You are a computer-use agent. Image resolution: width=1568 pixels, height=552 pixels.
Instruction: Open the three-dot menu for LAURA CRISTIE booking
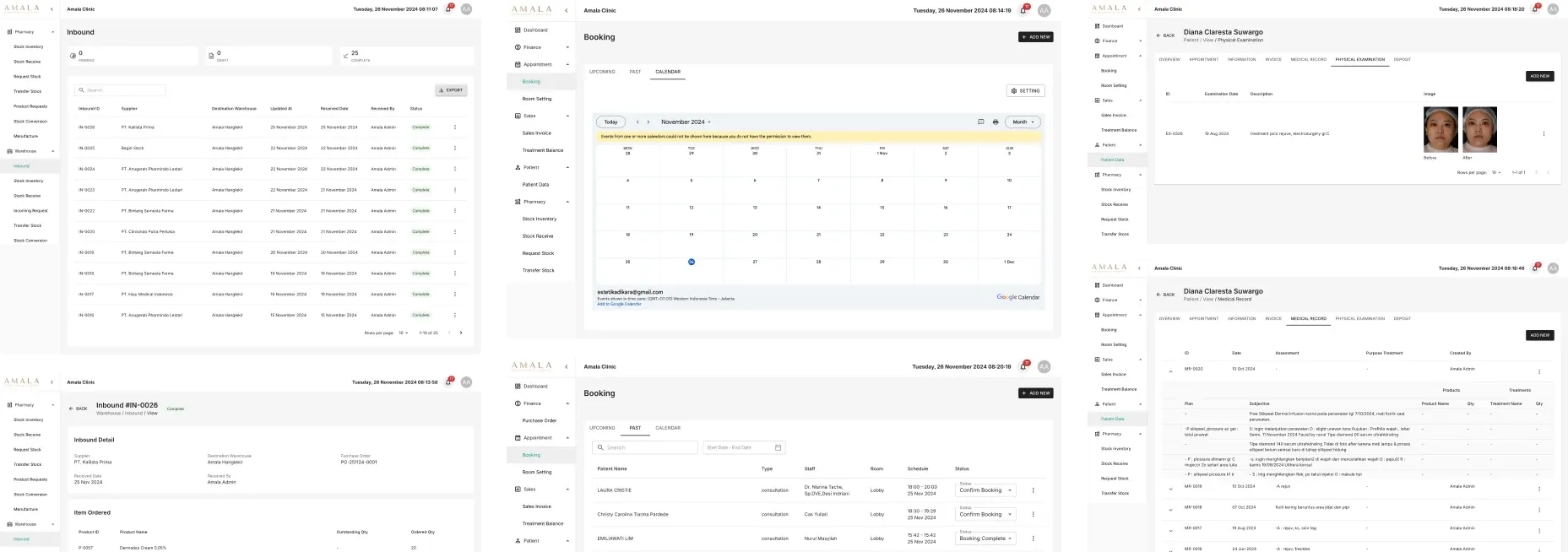[1033, 490]
